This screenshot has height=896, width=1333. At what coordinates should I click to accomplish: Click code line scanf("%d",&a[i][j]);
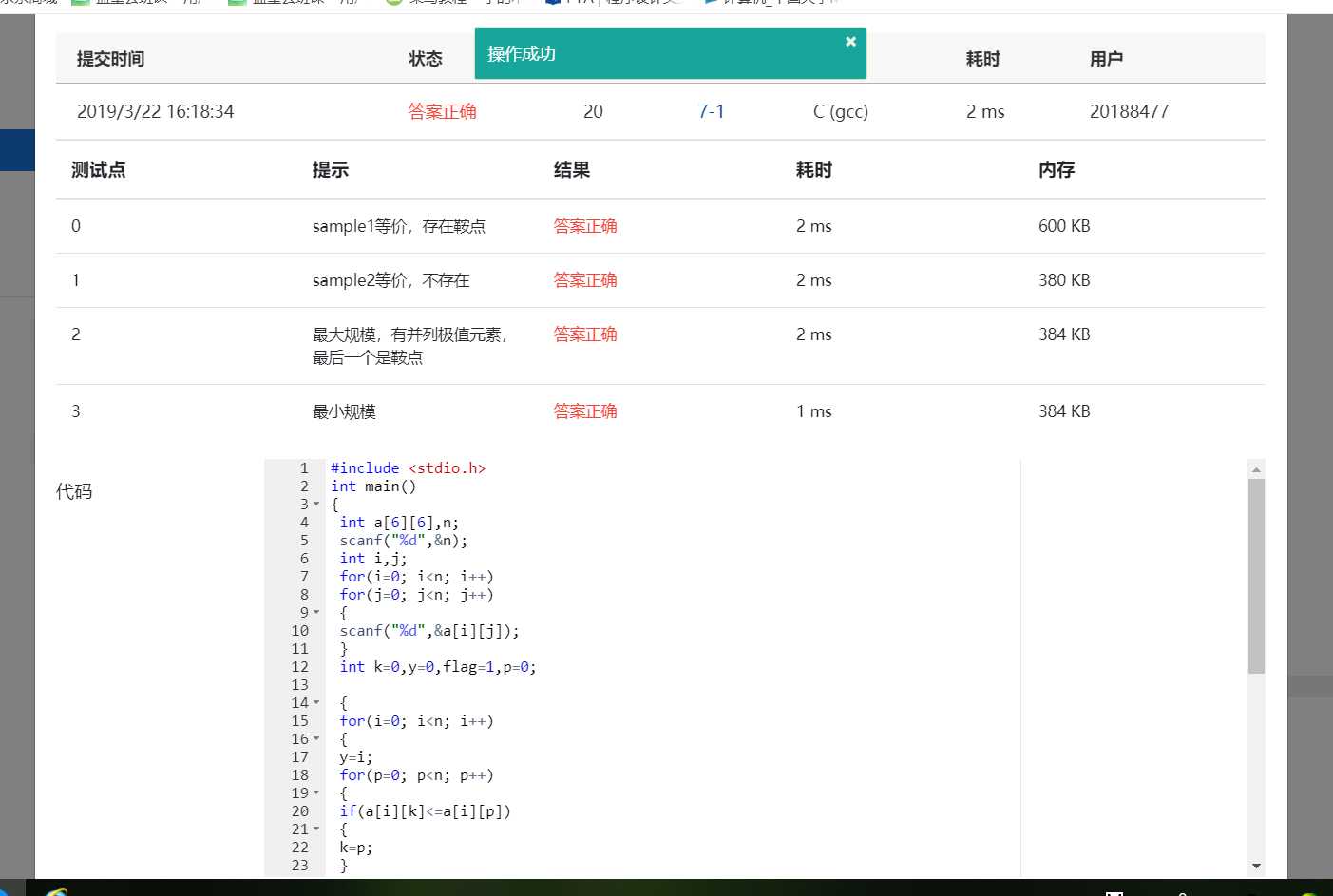[429, 631]
